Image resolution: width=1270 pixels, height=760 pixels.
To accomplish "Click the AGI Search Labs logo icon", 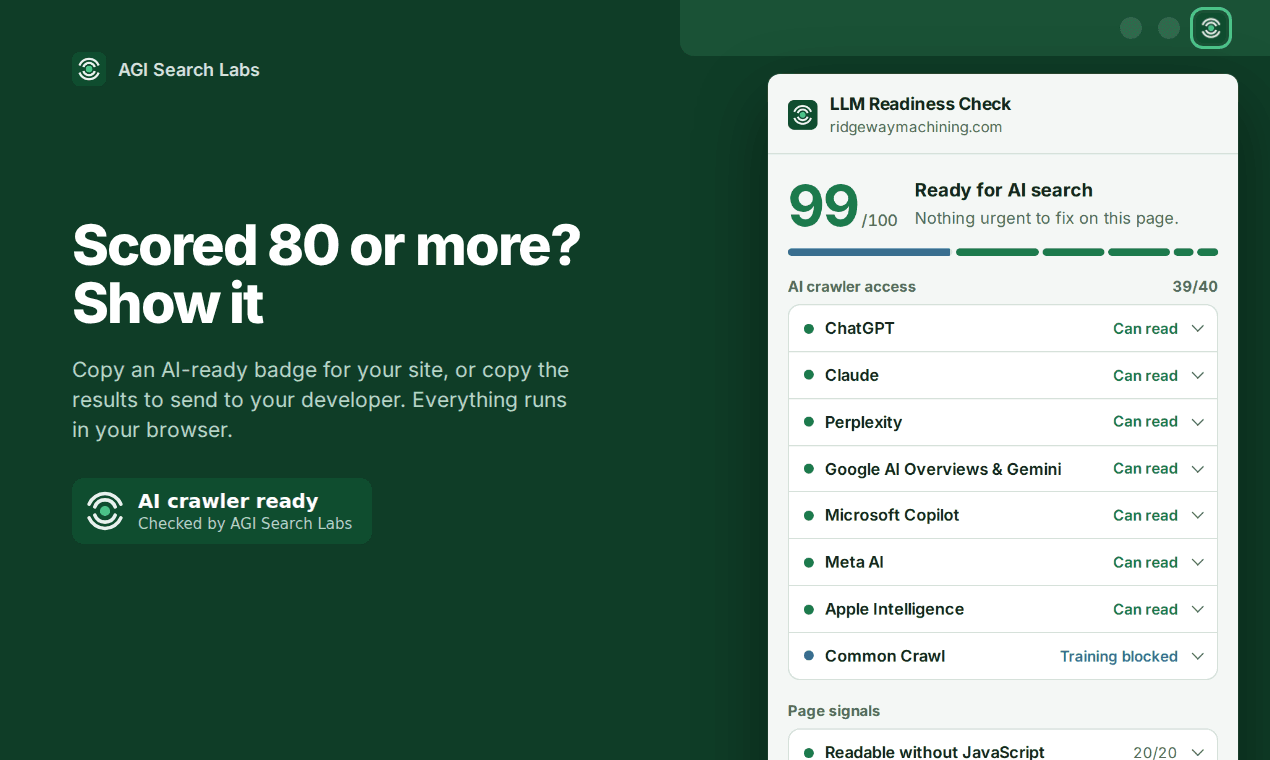I will pyautogui.click(x=89, y=69).
